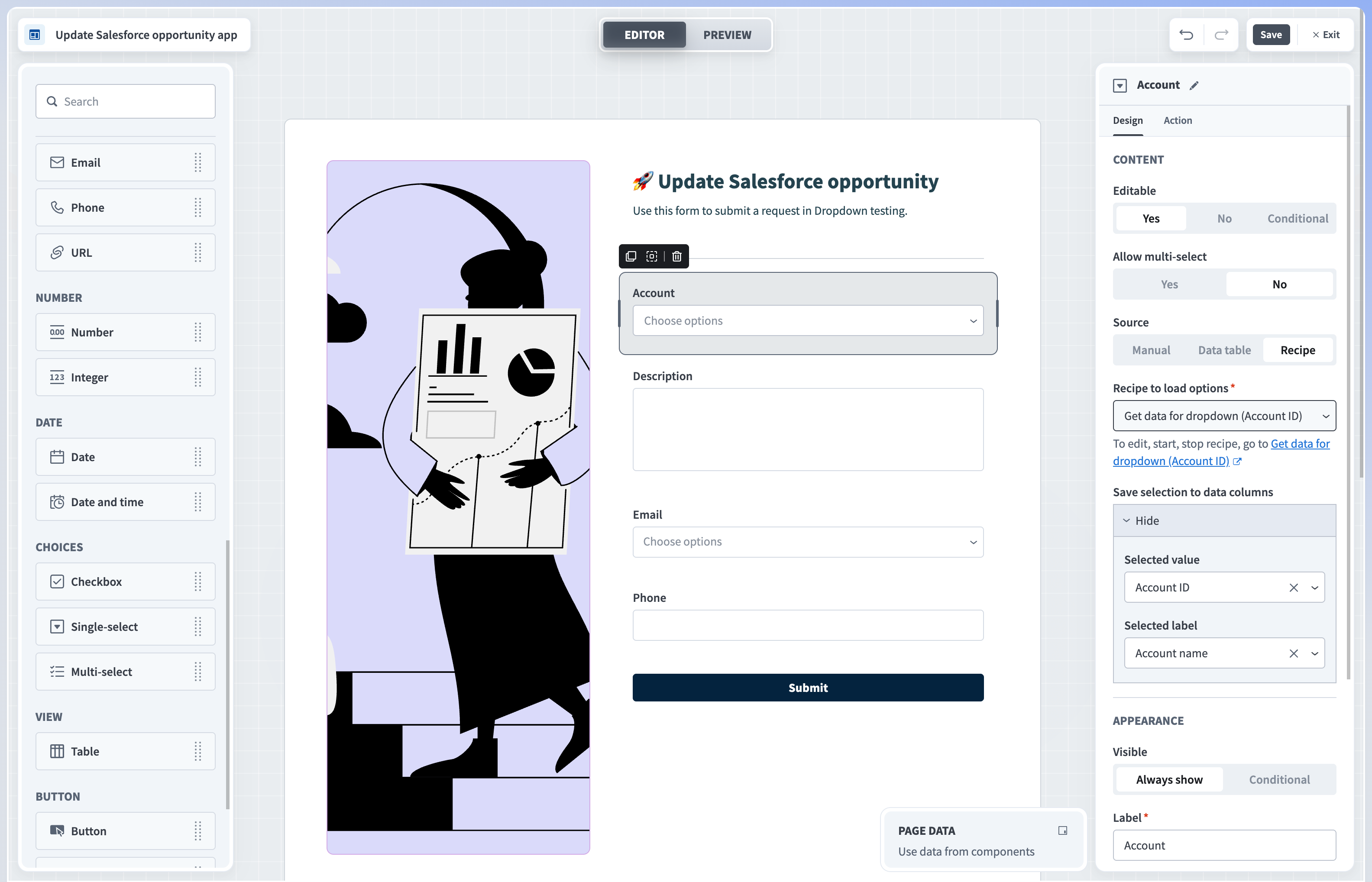The image size is (1372, 882).
Task: Clear the Account name selected label
Action: pos(1294,653)
